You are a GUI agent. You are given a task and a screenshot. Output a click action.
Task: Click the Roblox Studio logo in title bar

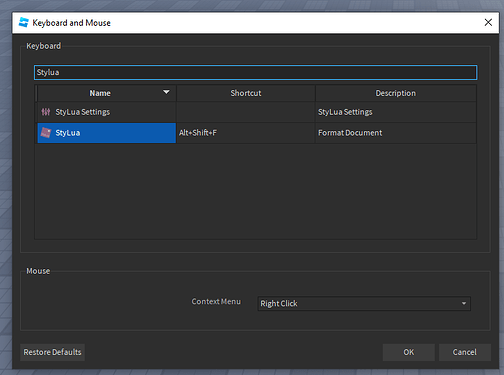[x=24, y=23]
